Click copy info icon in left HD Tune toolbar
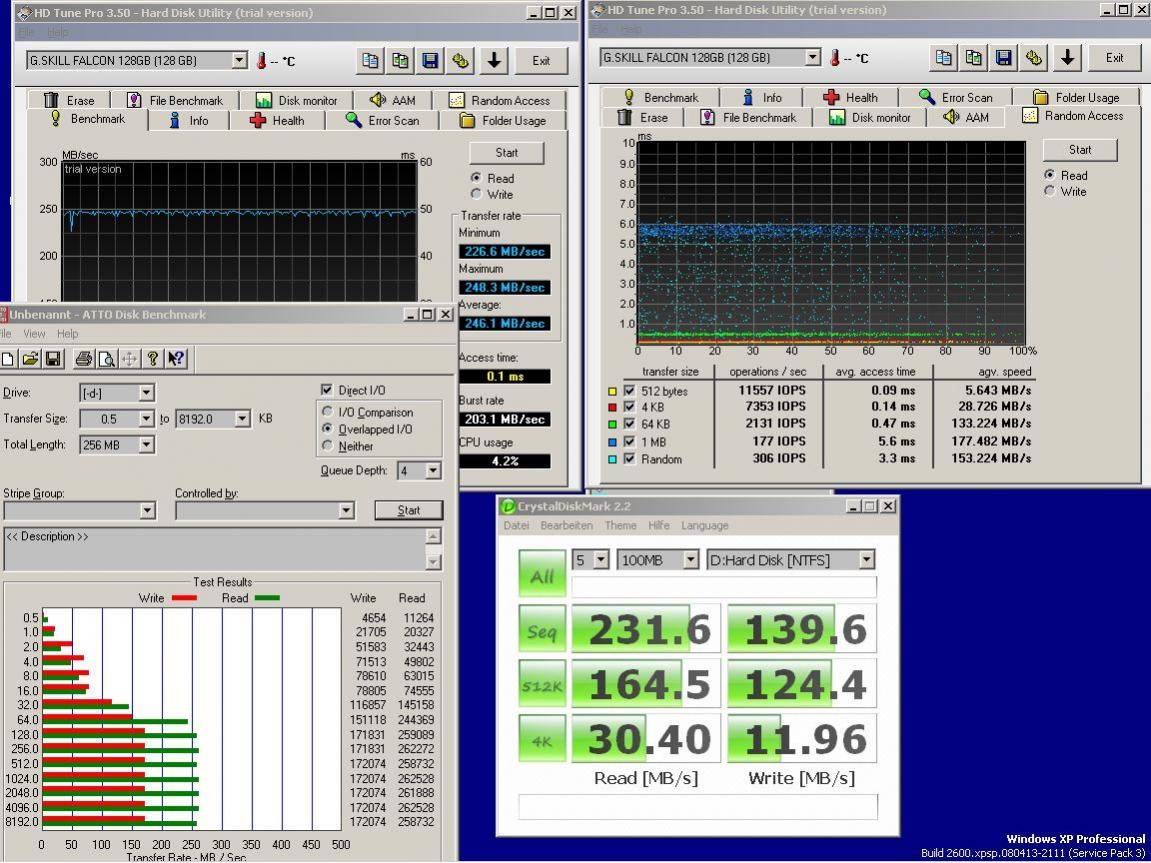 click(371, 61)
